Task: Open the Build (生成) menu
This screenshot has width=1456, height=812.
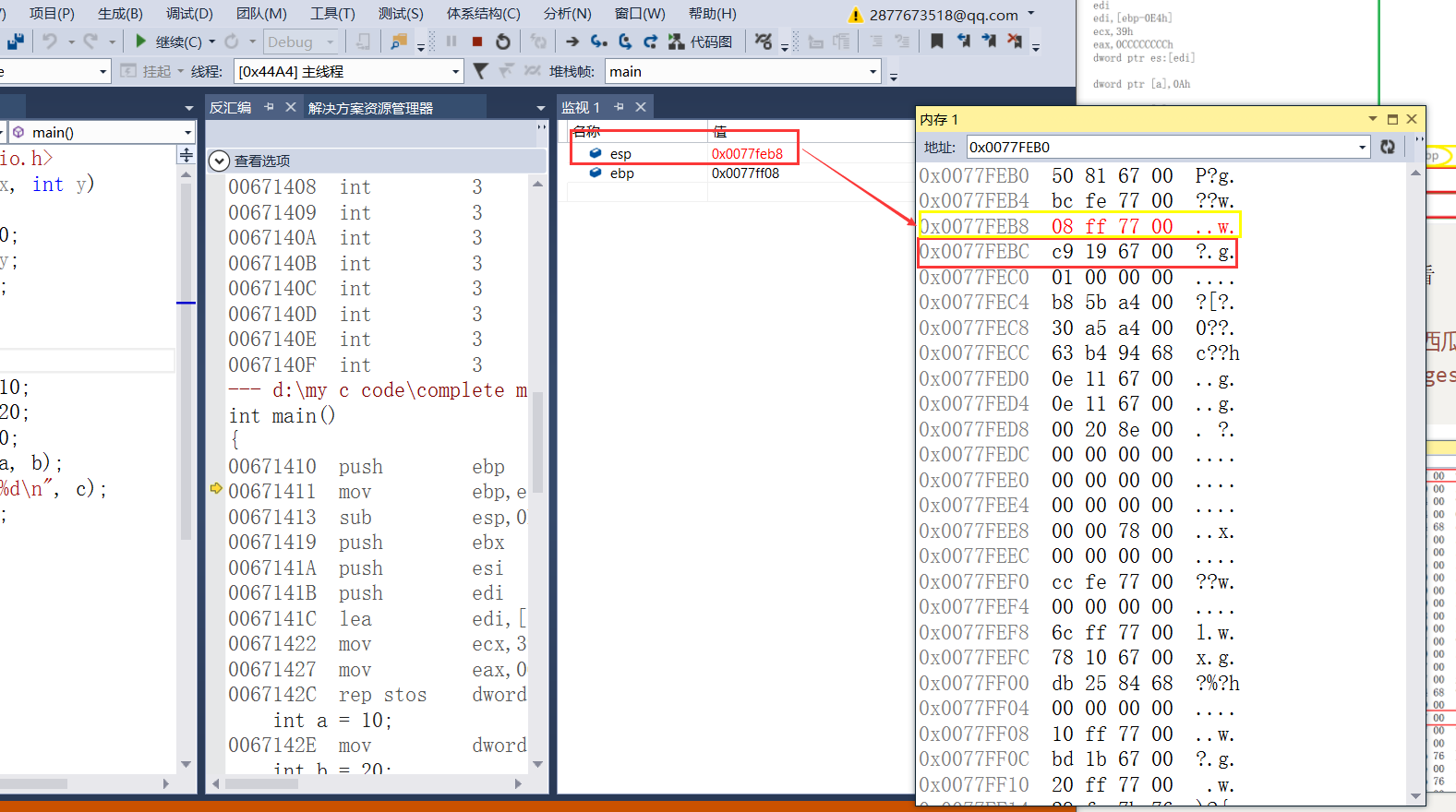Action: [120, 14]
